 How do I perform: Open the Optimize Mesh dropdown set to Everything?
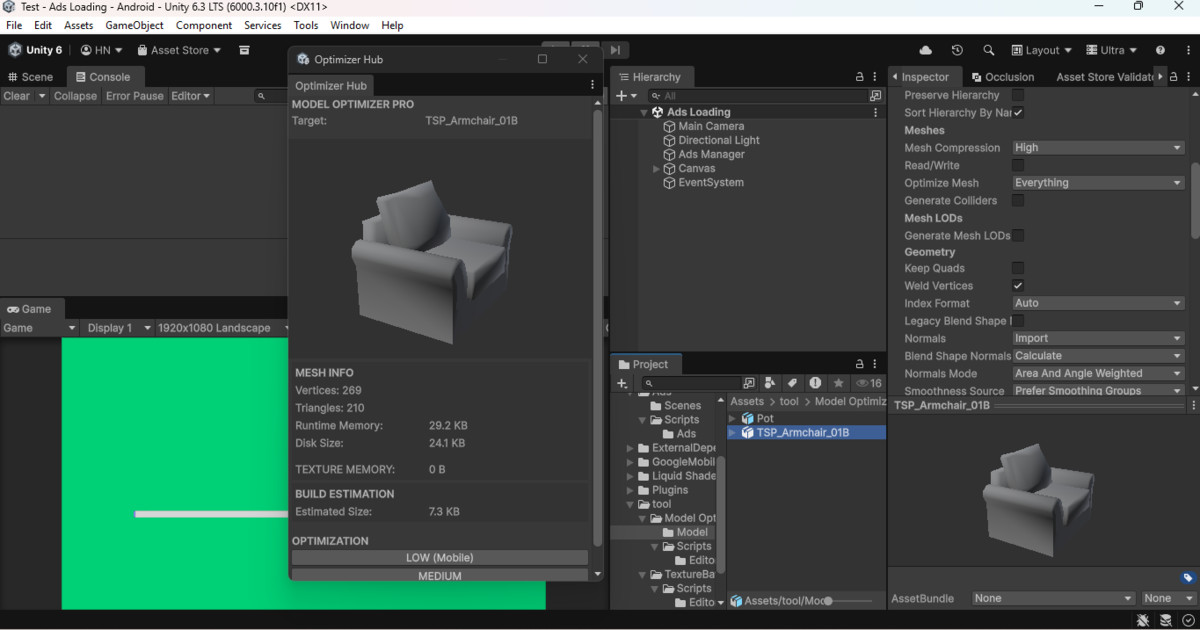click(x=1098, y=183)
